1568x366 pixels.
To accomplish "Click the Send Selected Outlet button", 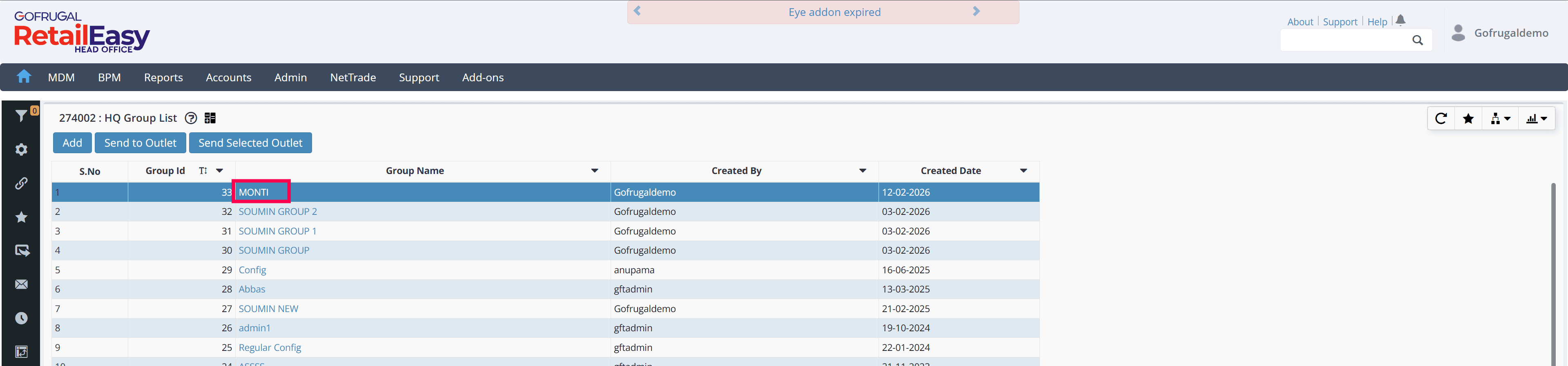I will point(250,143).
